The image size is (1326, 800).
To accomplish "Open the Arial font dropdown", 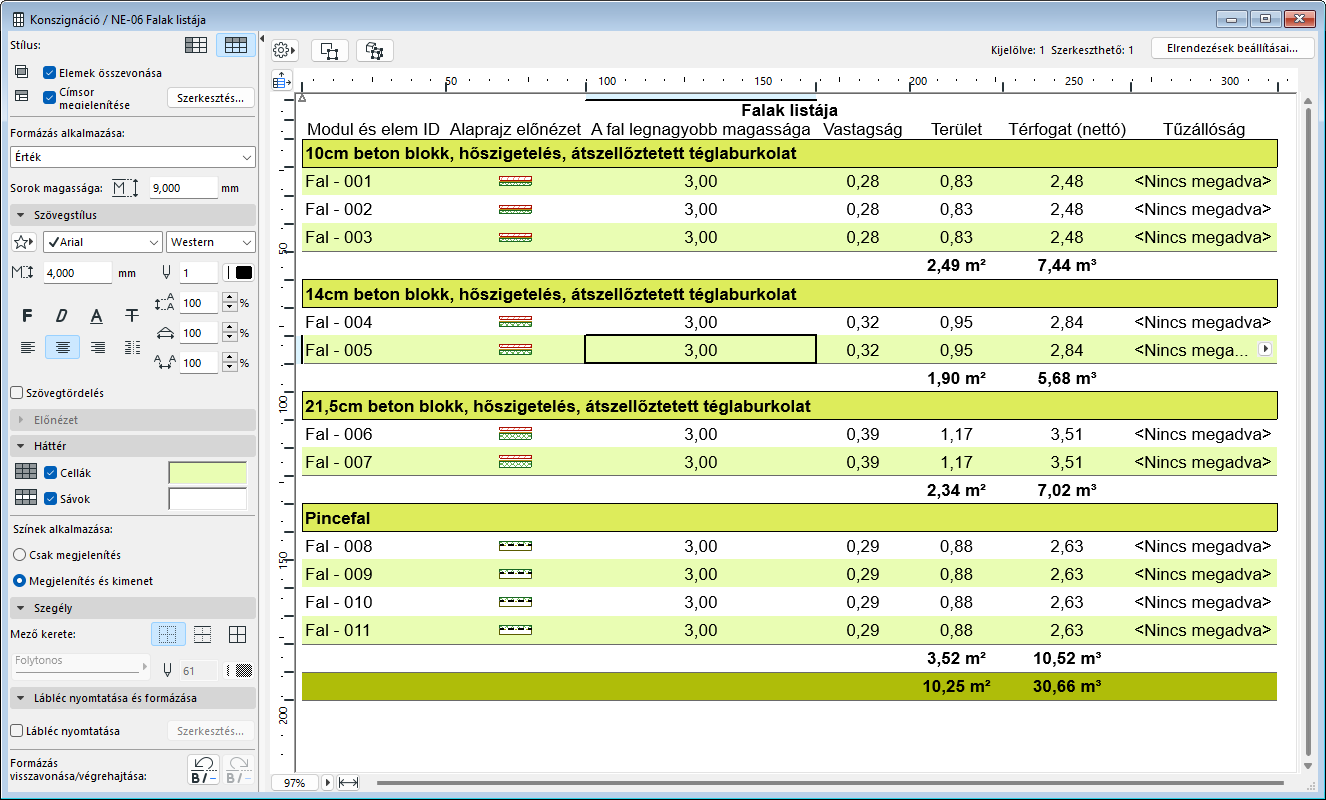I will 102,242.
